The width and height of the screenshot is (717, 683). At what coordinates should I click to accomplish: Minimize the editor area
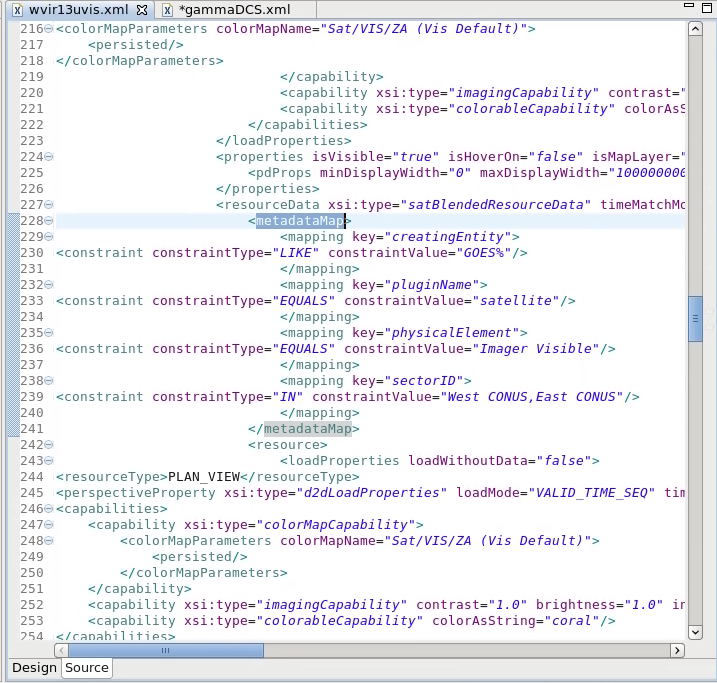[x=689, y=5]
